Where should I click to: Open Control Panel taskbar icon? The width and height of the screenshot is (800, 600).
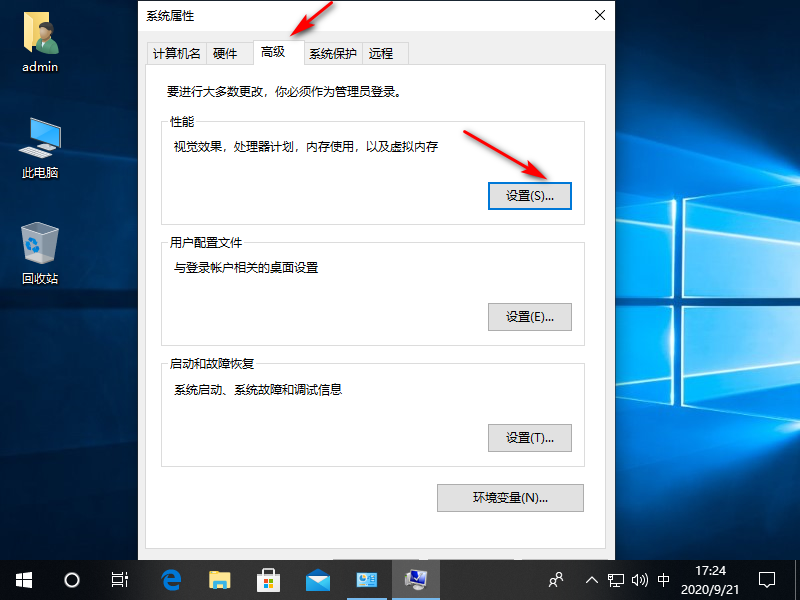pyautogui.click(x=366, y=580)
